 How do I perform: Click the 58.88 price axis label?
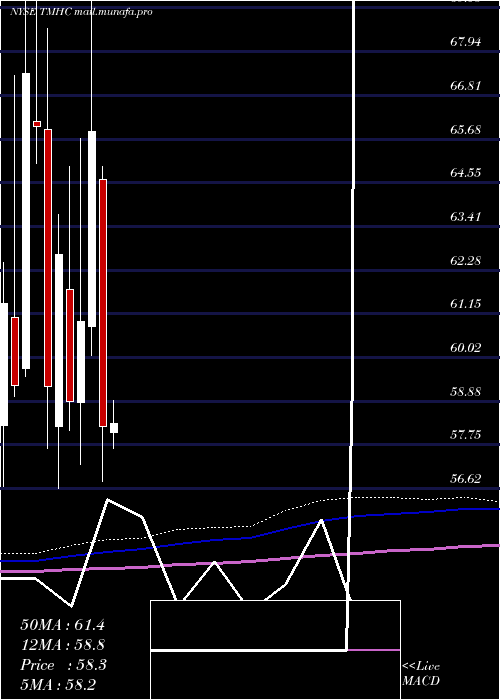466,392
